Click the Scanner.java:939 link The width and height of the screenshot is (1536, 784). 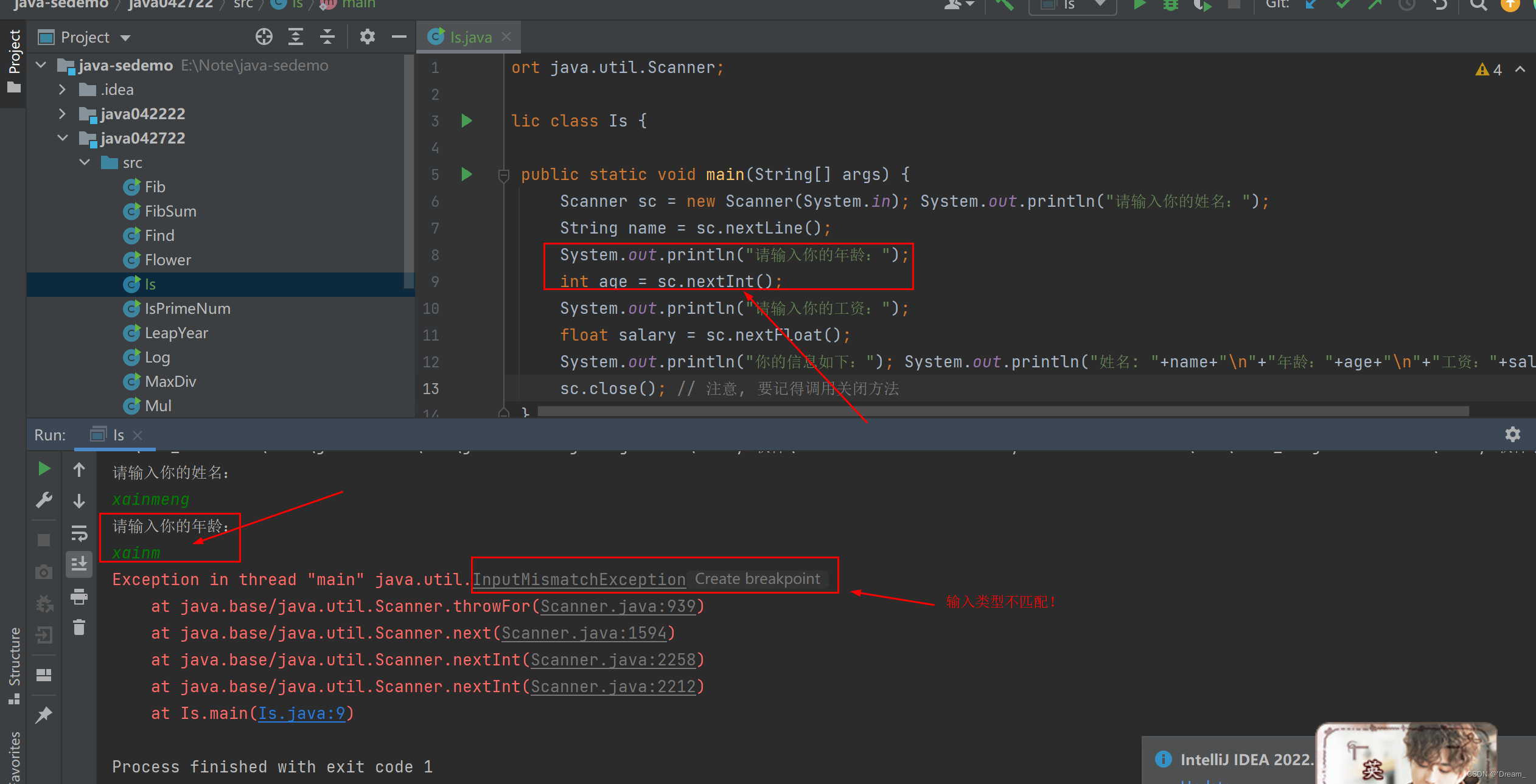point(618,606)
